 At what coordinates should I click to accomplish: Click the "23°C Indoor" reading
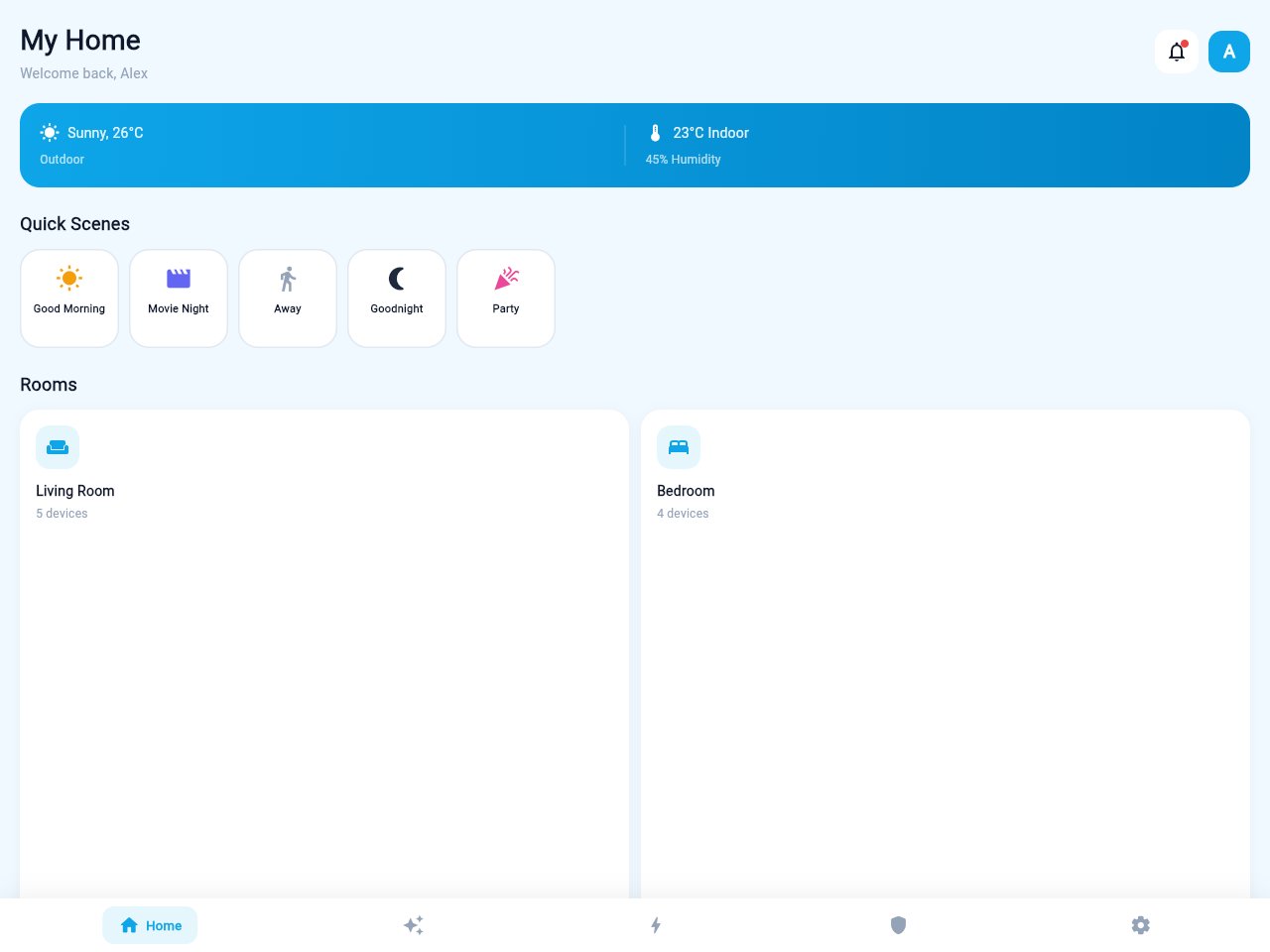click(x=710, y=133)
